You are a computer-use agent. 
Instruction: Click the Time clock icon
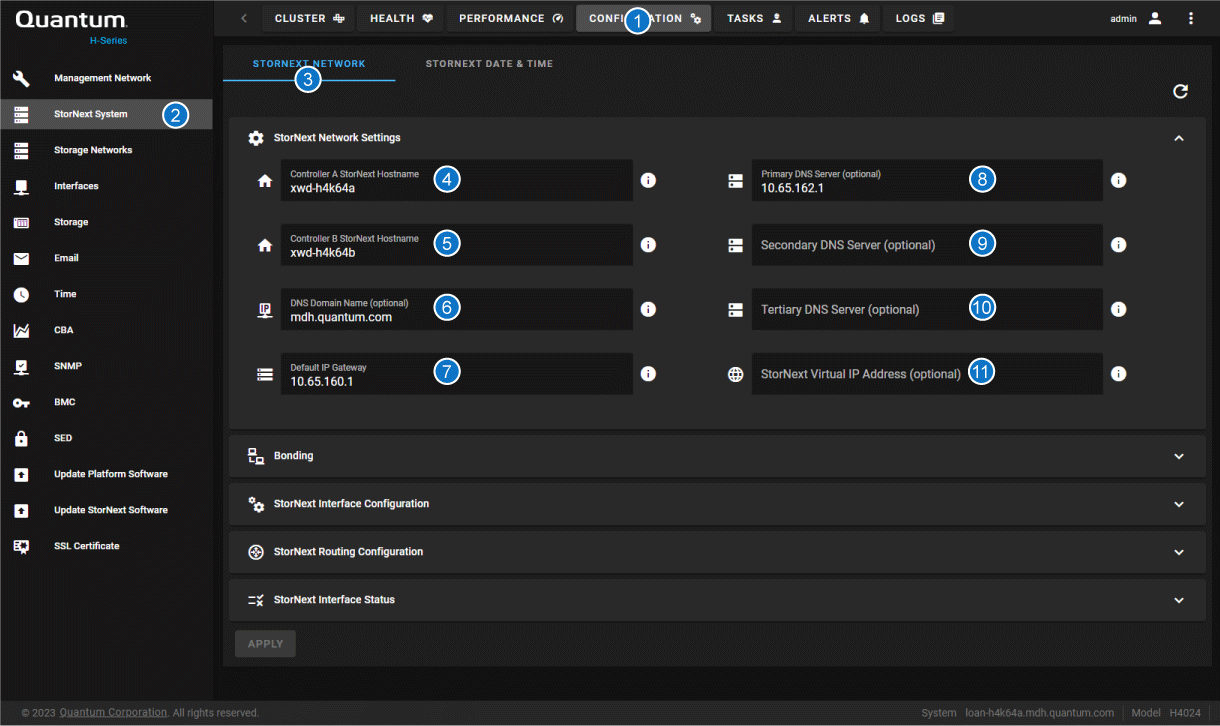click(x=21, y=294)
